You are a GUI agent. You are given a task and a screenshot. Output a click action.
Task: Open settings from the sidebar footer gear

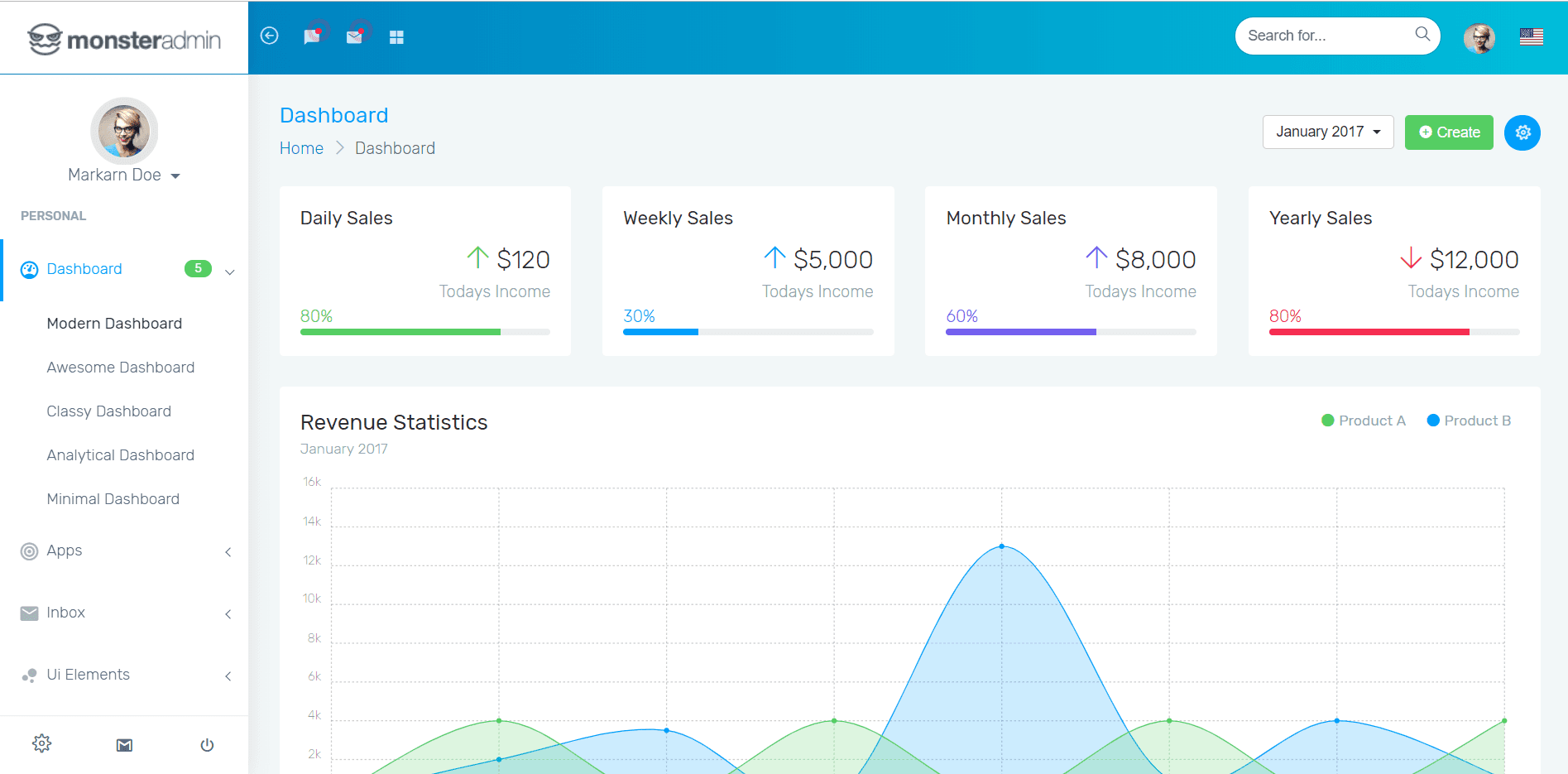coord(41,743)
